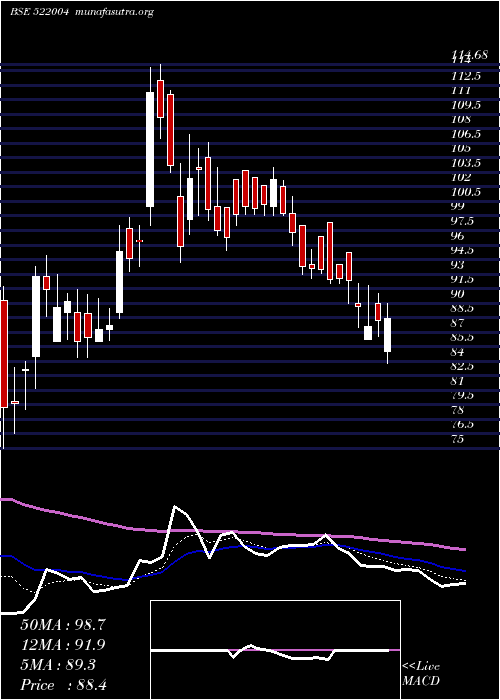This screenshot has width=500, height=700.
Task: Click the 100.5 price axis label
Action: [x=466, y=192]
